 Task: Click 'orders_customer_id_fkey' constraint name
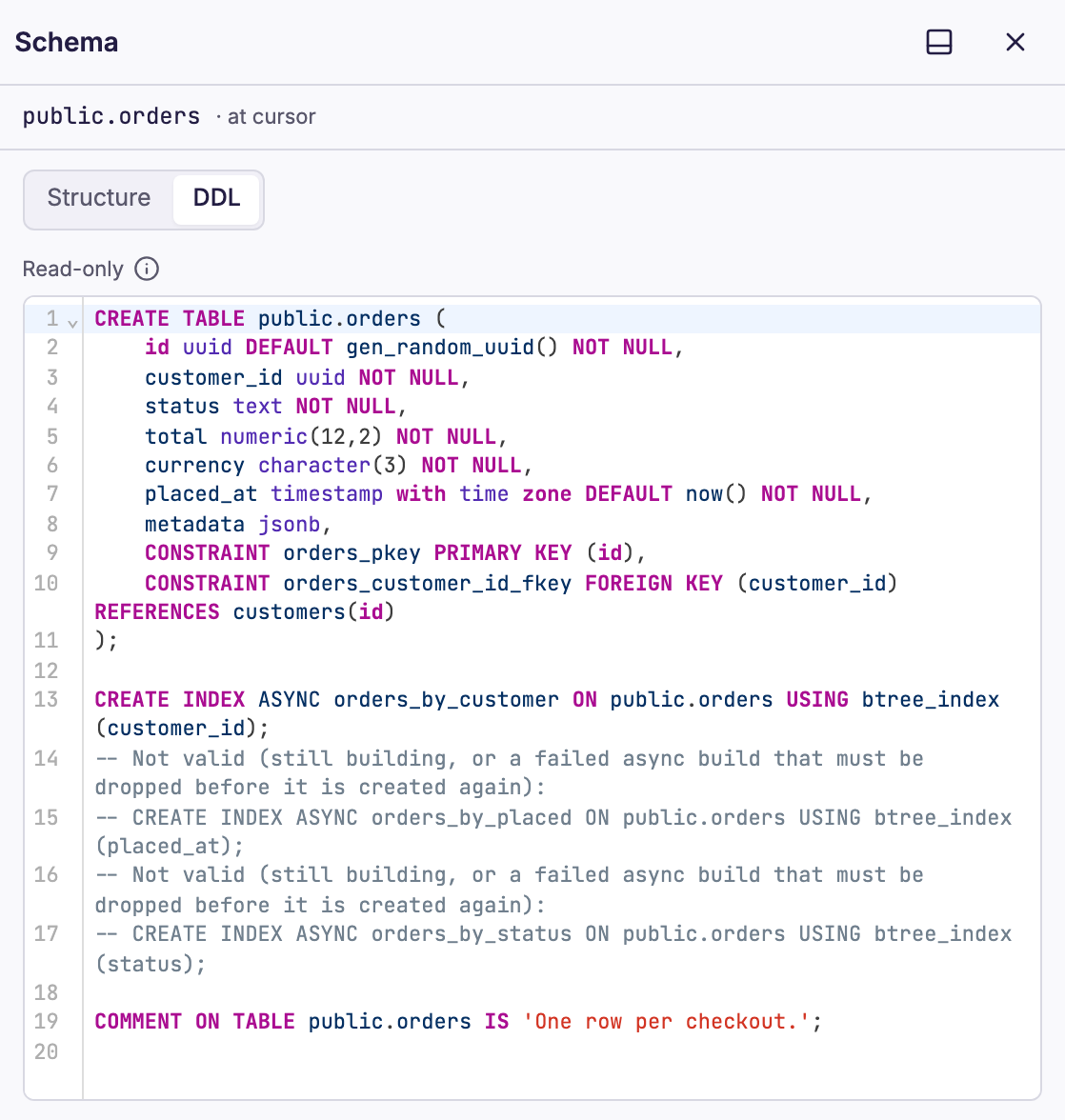click(427, 584)
